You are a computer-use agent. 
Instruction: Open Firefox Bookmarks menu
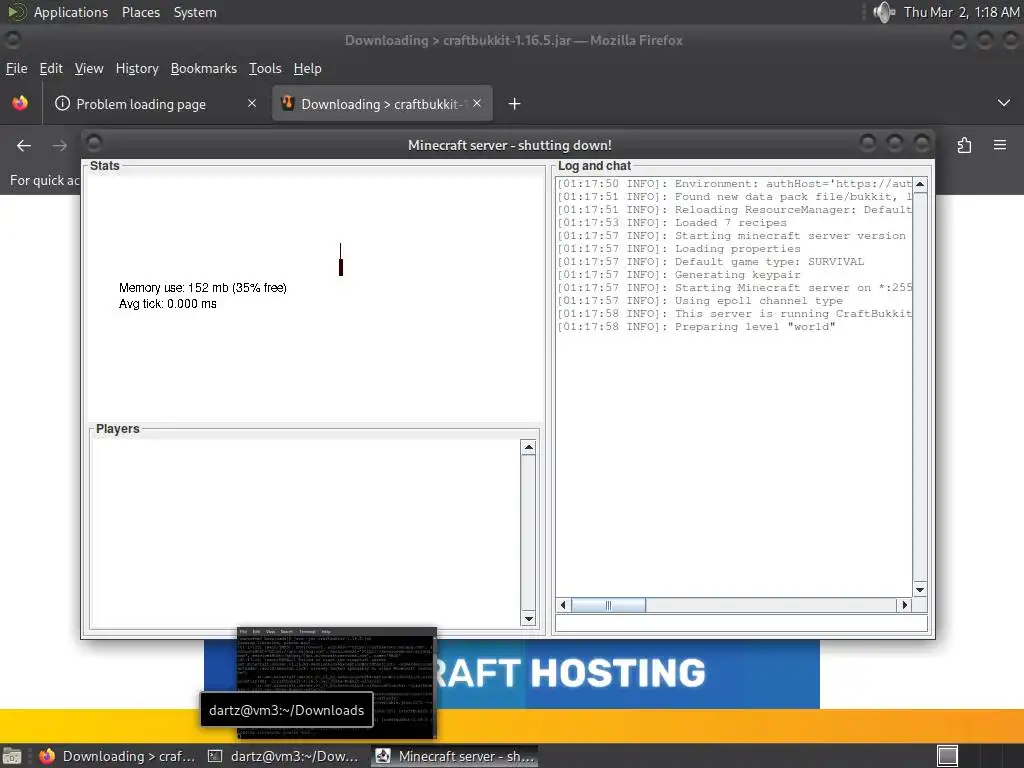pos(204,69)
